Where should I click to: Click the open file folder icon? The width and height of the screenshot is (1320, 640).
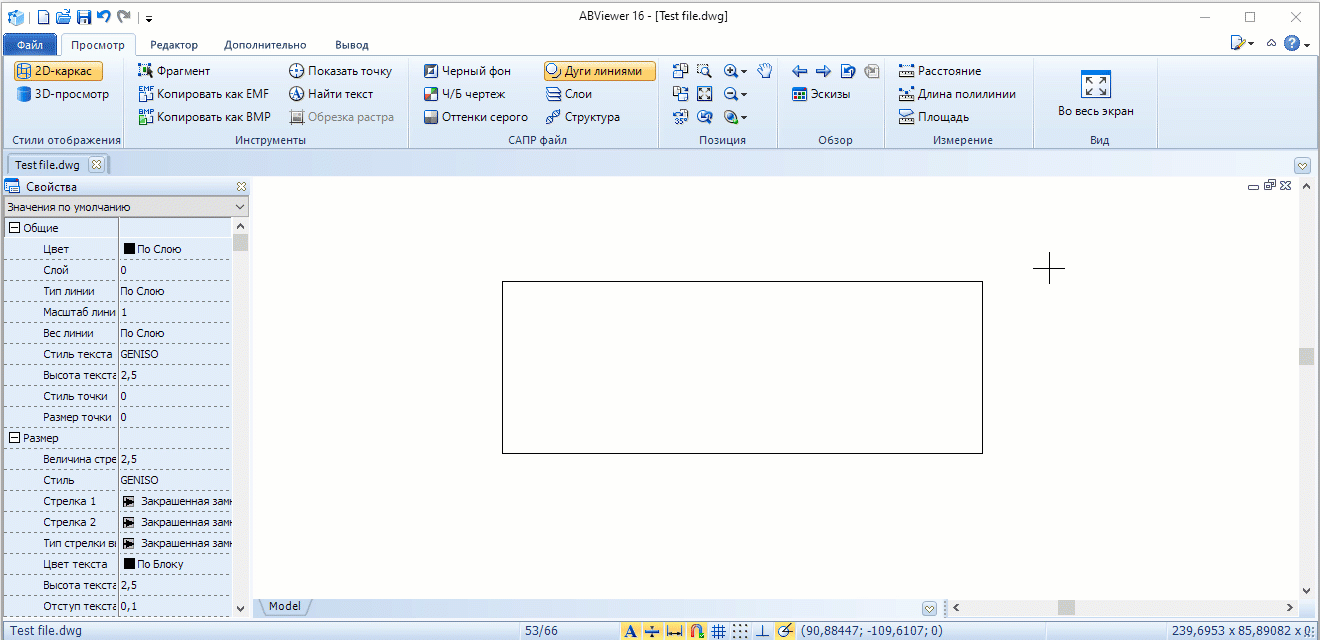point(63,17)
